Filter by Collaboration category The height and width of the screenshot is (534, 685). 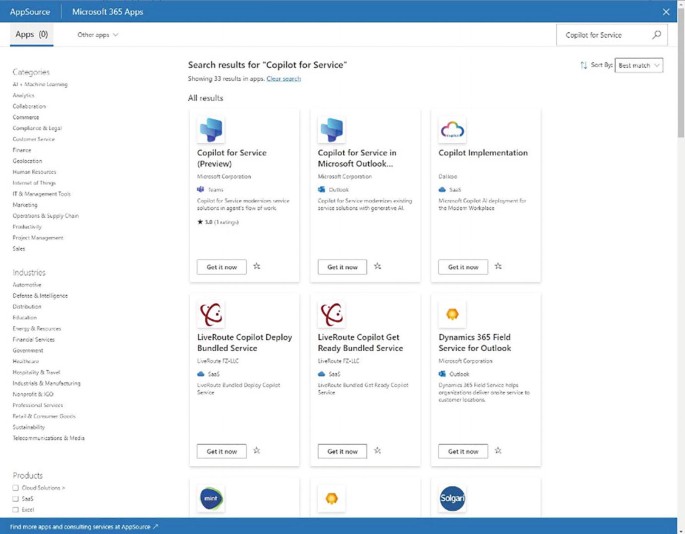29,106
